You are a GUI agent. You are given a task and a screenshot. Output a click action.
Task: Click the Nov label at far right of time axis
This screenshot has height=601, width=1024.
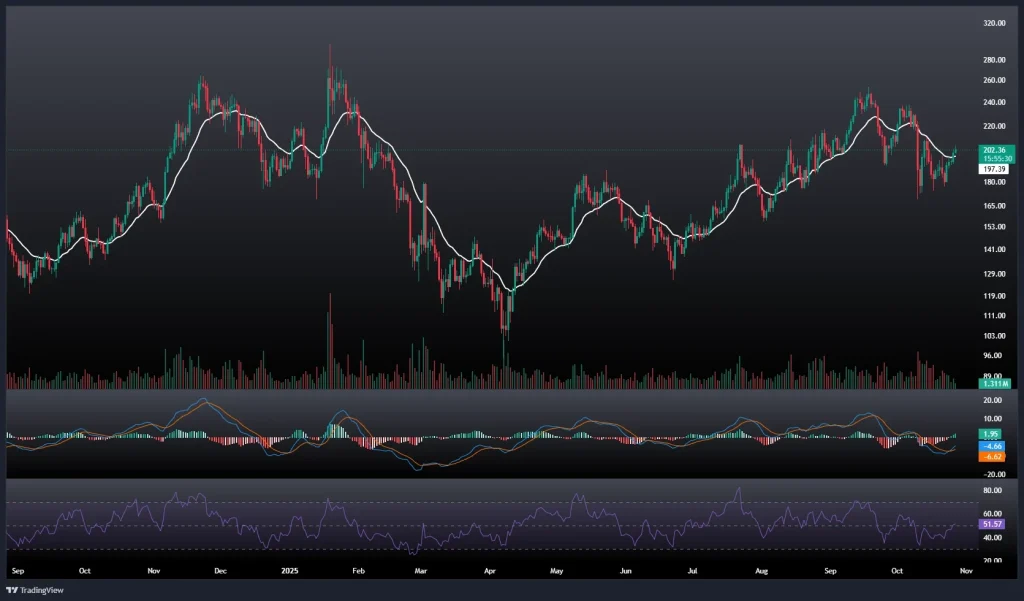coord(963,570)
